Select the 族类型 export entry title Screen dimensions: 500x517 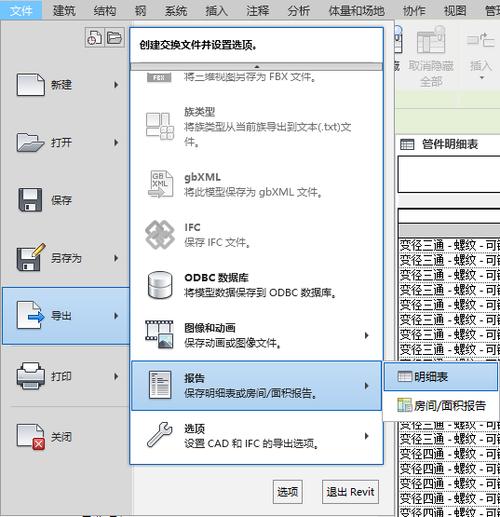[x=200, y=112]
